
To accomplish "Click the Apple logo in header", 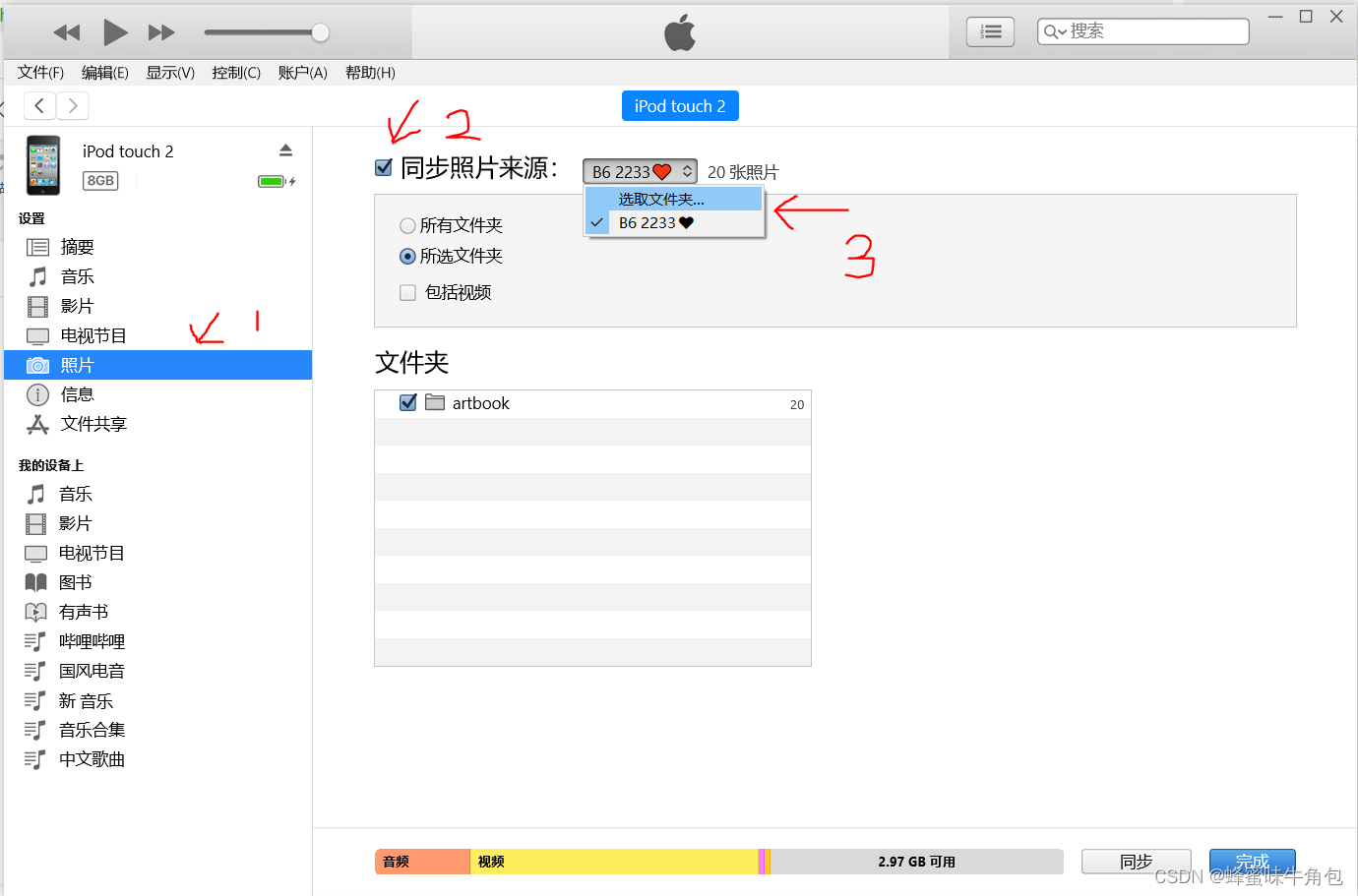I will (x=680, y=32).
